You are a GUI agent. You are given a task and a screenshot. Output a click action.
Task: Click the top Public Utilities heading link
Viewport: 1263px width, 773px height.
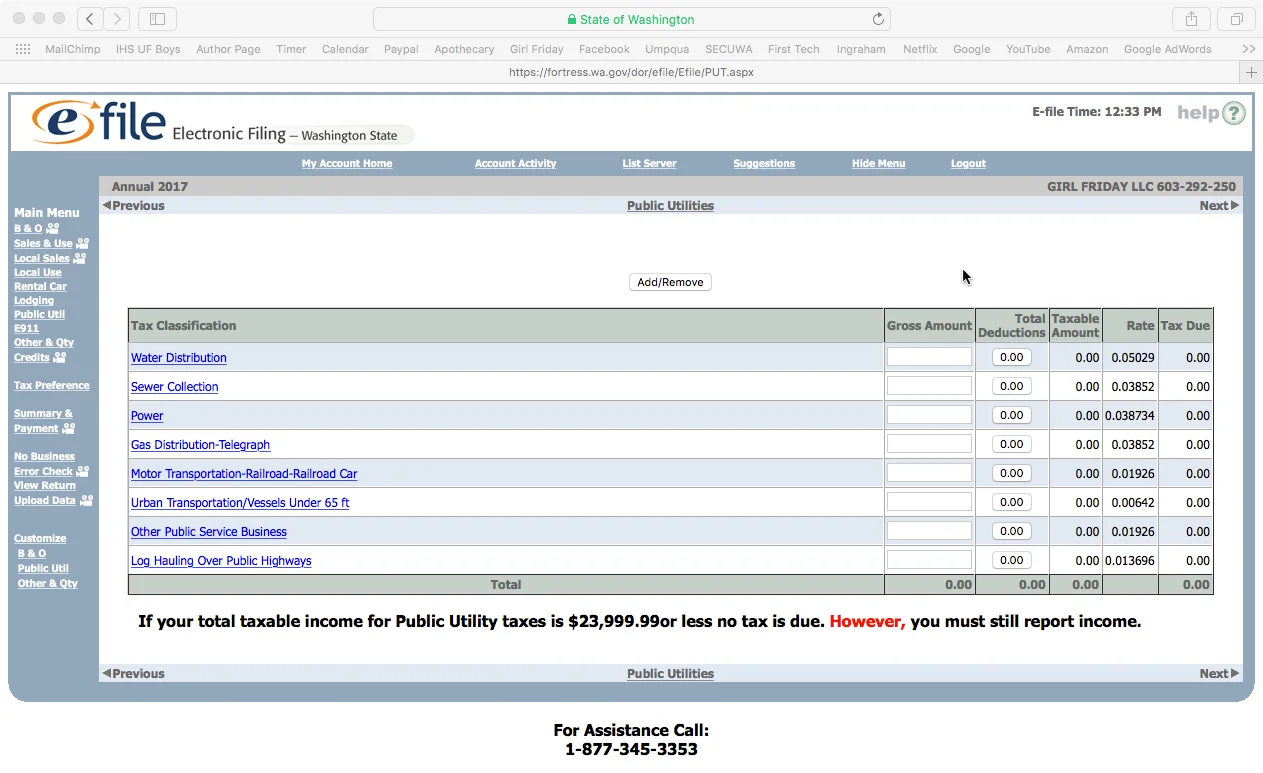pos(670,205)
